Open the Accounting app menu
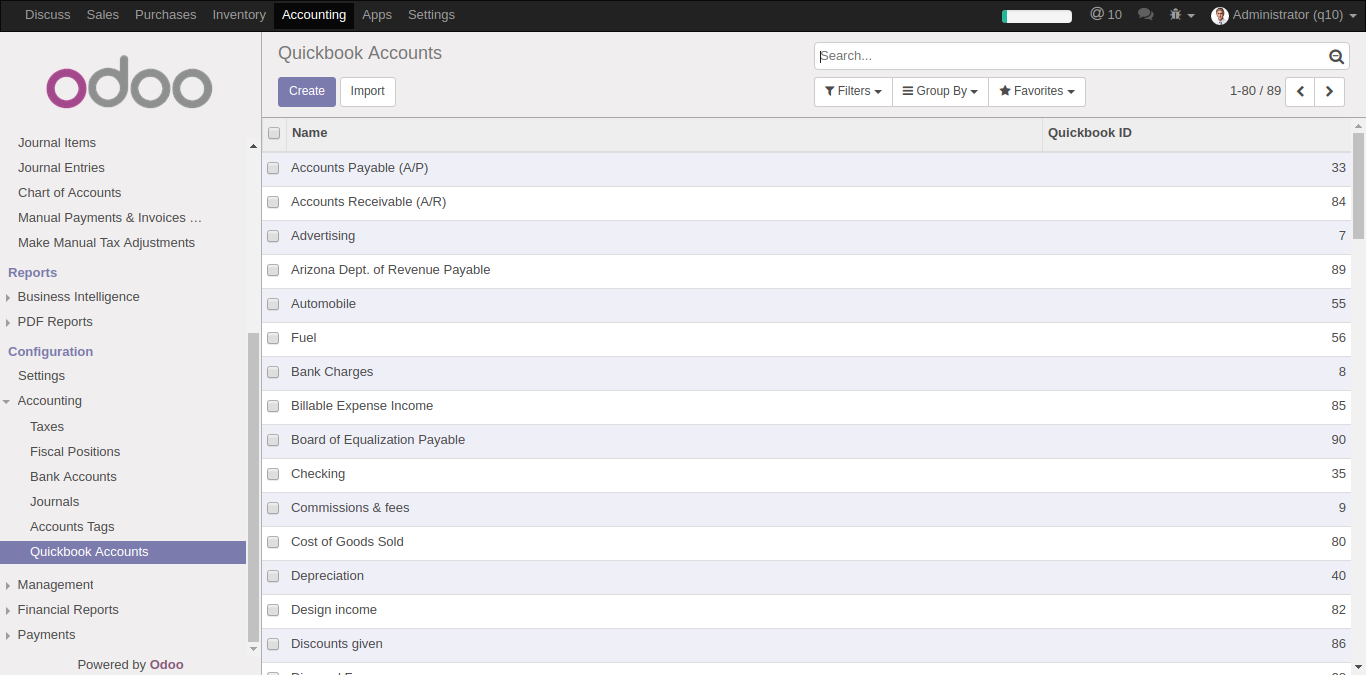The height and width of the screenshot is (675, 1366). [x=314, y=15]
